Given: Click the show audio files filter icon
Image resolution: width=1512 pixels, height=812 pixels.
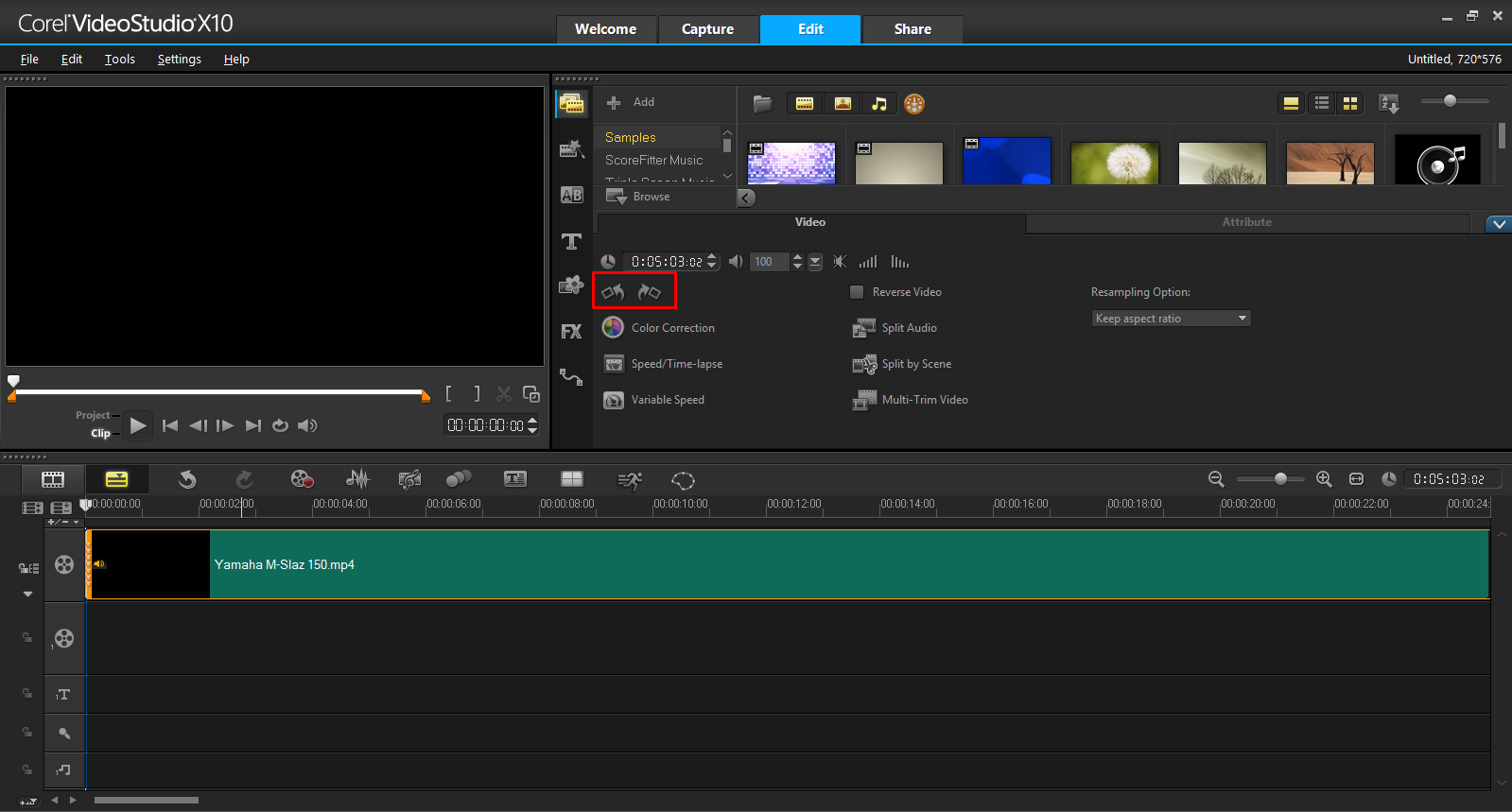Looking at the screenshot, I should tap(878, 104).
